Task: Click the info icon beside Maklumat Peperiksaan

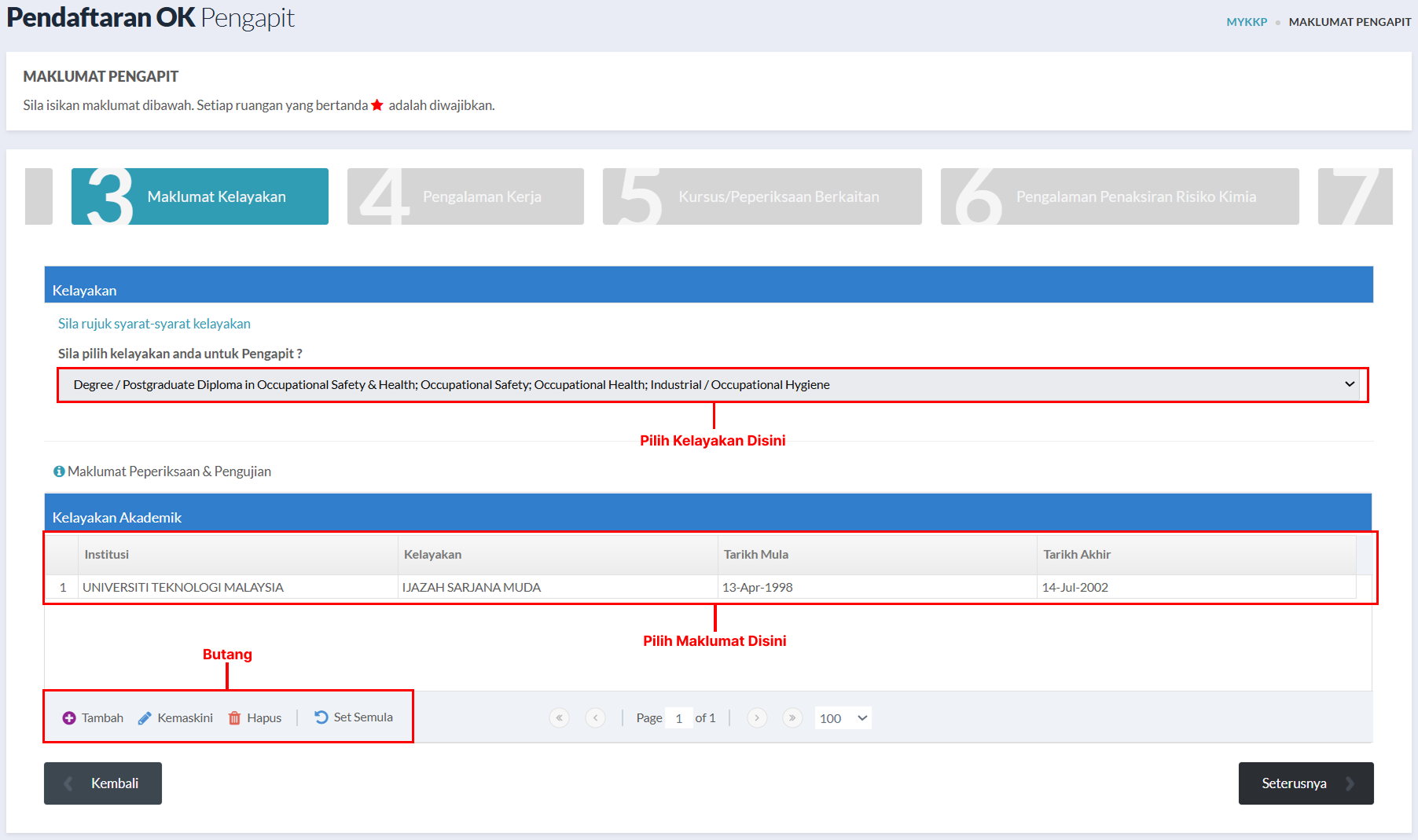Action: coord(59,471)
